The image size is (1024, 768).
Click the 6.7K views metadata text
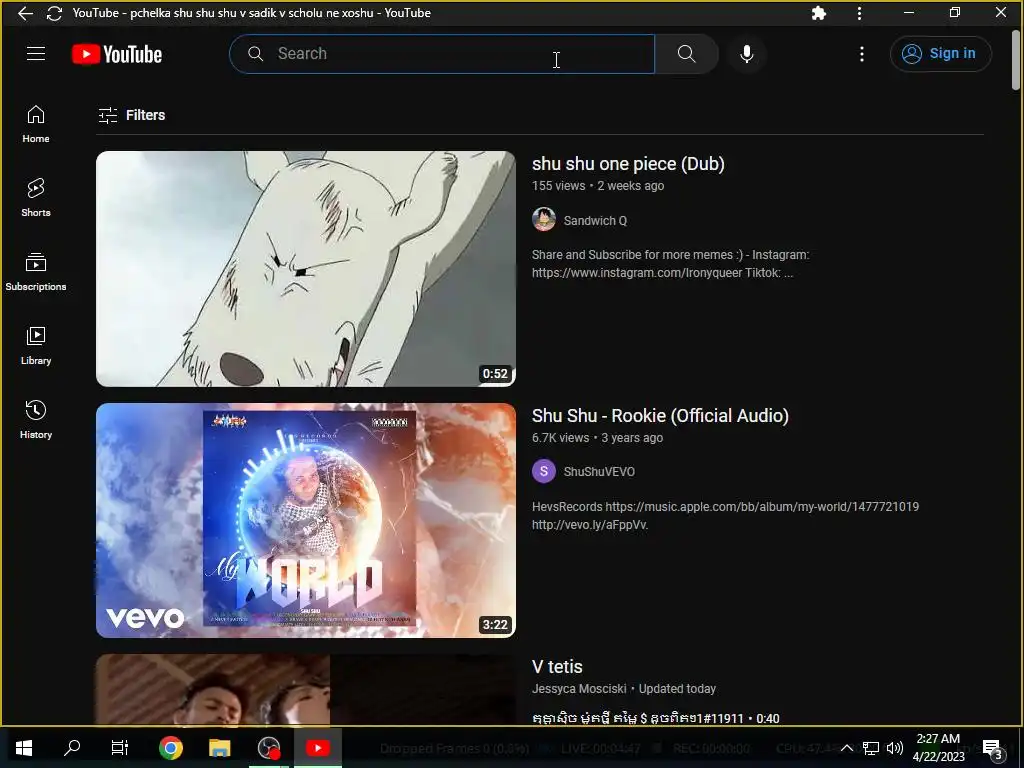(560, 438)
